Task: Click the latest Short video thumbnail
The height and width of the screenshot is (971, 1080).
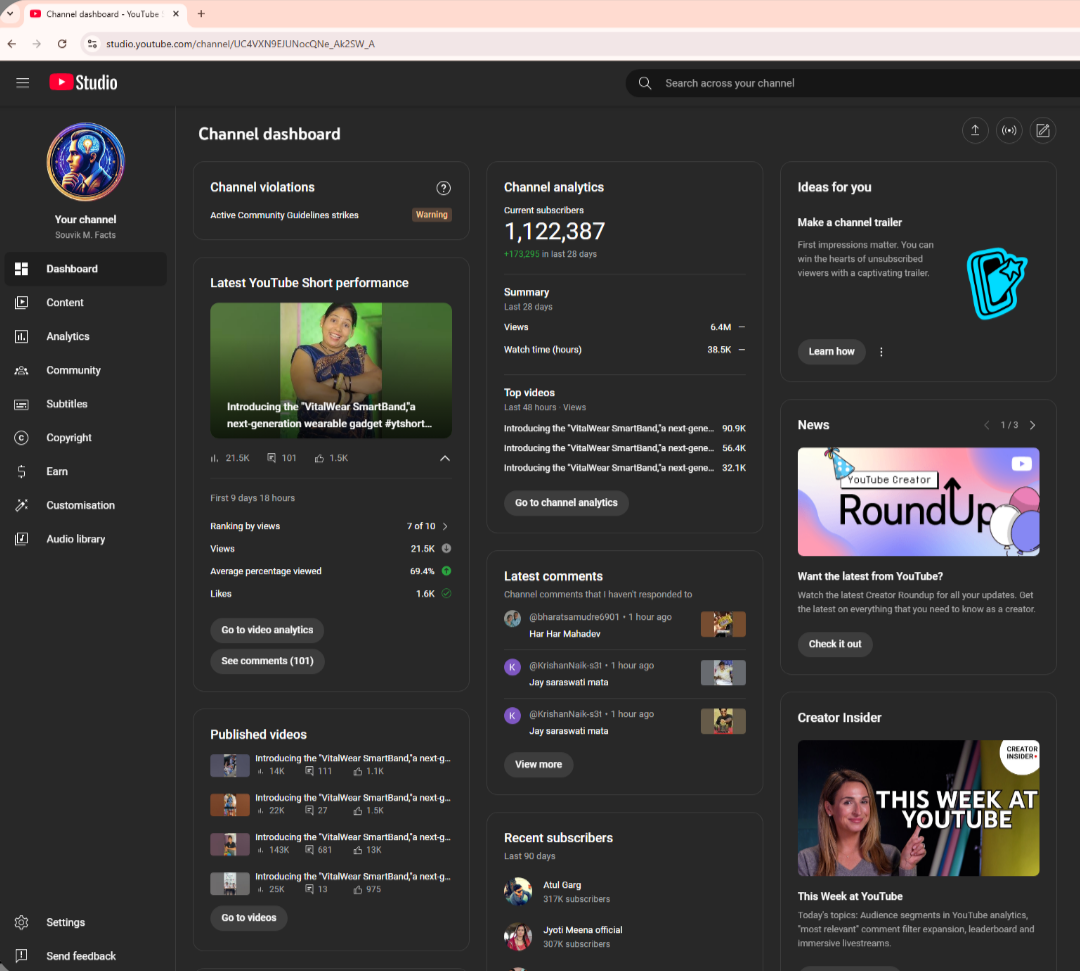Action: tap(331, 370)
